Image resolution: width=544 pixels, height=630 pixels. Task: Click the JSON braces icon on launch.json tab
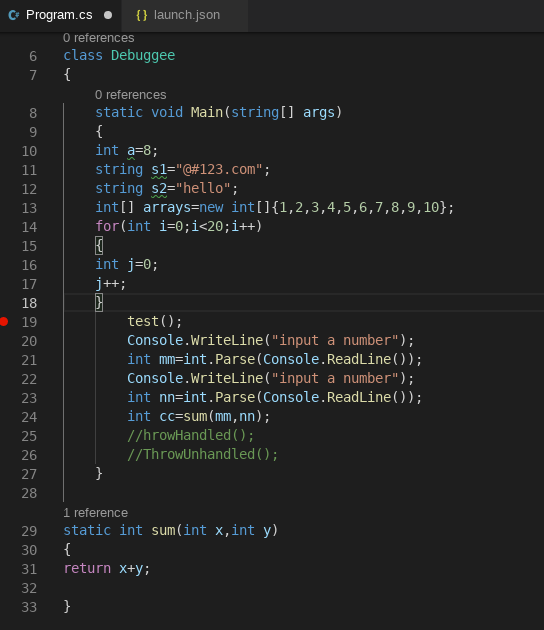[x=141, y=15]
